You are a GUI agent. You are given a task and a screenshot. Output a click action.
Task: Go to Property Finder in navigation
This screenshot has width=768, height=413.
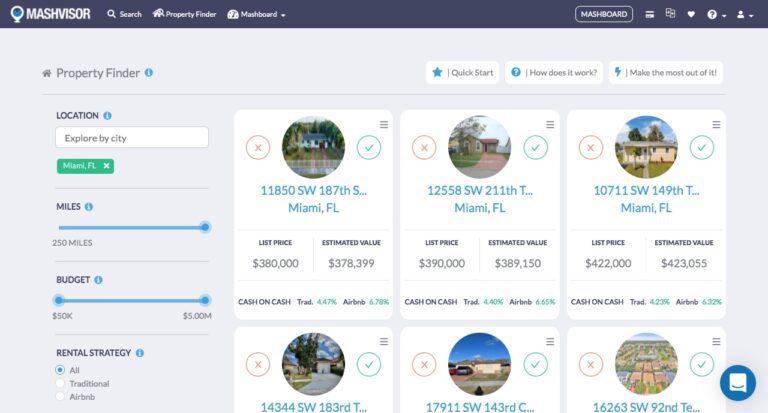tap(184, 15)
